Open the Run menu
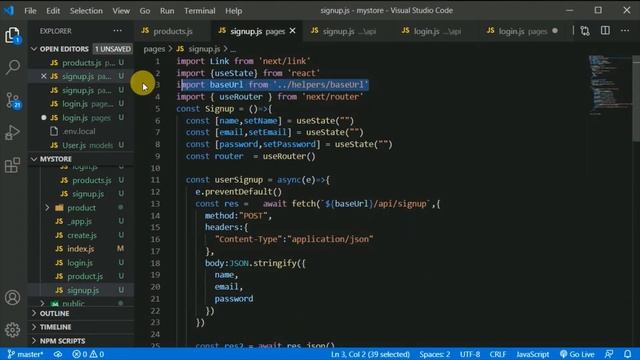The image size is (640, 360). coord(167,11)
